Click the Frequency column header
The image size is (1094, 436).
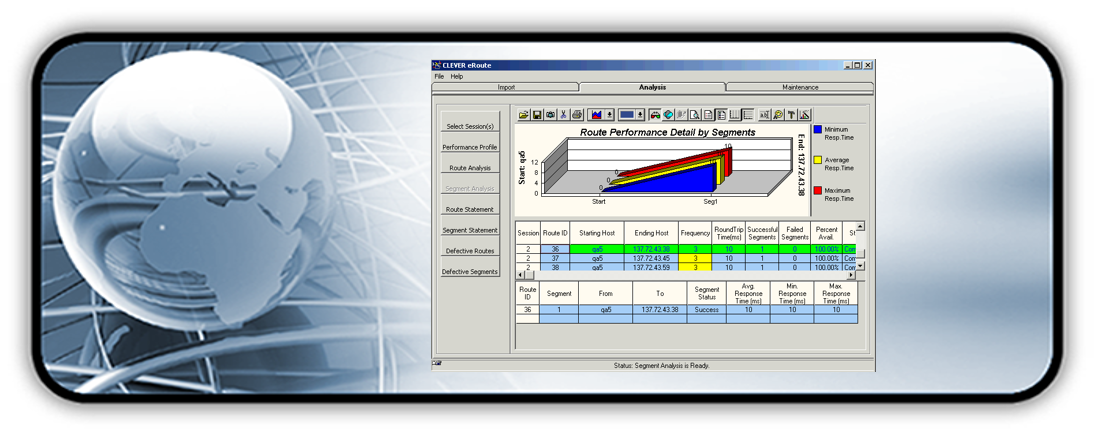pyautogui.click(x=695, y=233)
